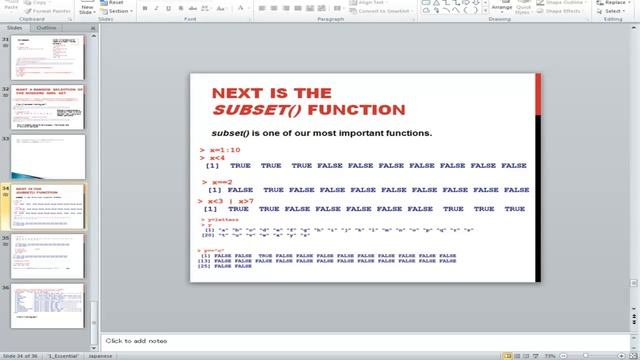Click the New Slide button
Screen dimensions: 640x360
(87, 8)
